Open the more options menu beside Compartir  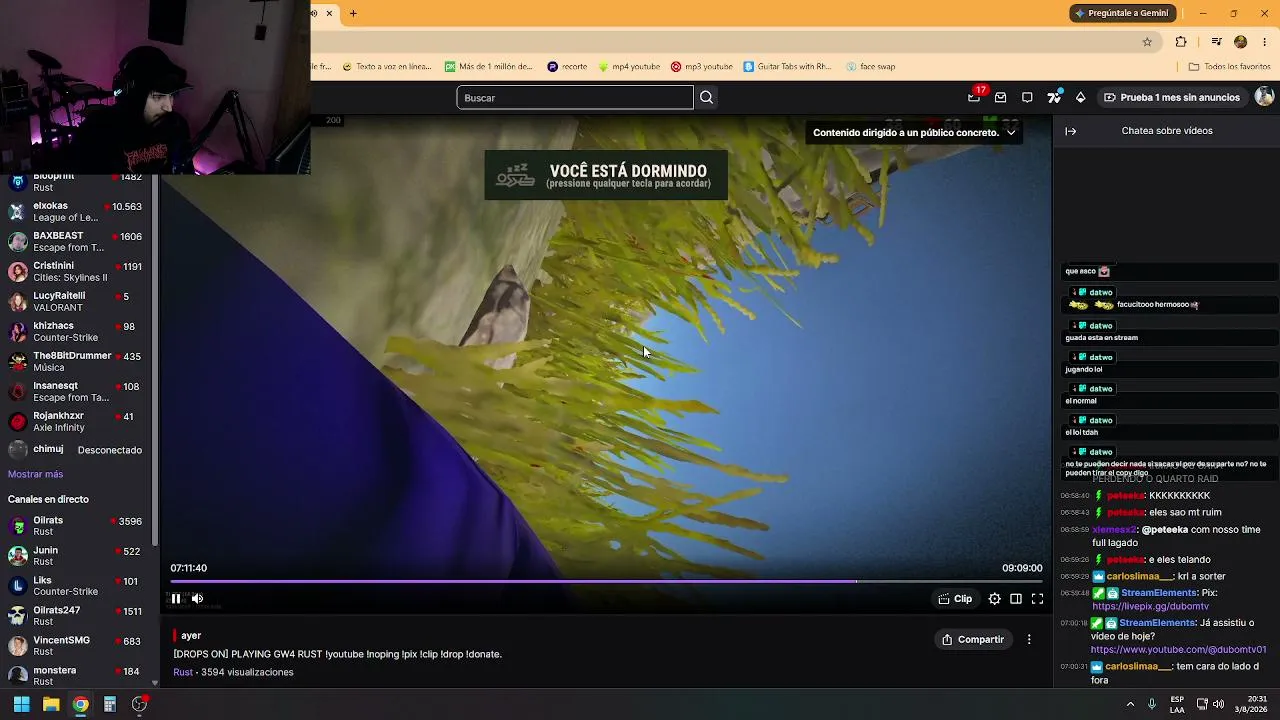1029,639
